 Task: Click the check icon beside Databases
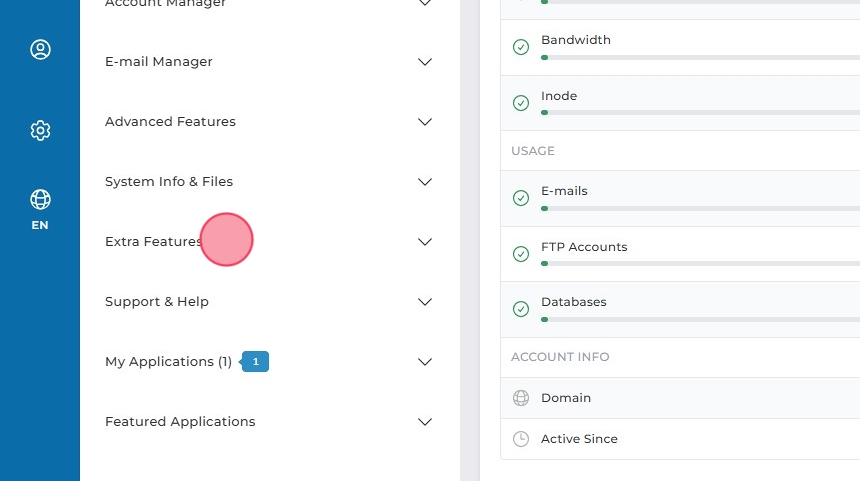click(521, 309)
